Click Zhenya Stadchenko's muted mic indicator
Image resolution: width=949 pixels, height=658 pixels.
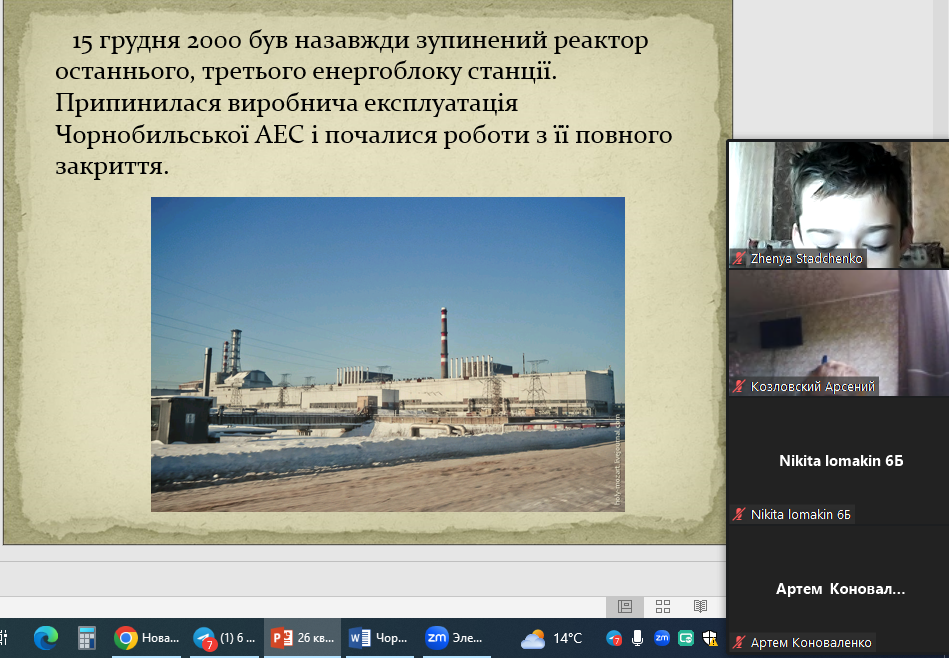tap(738, 258)
